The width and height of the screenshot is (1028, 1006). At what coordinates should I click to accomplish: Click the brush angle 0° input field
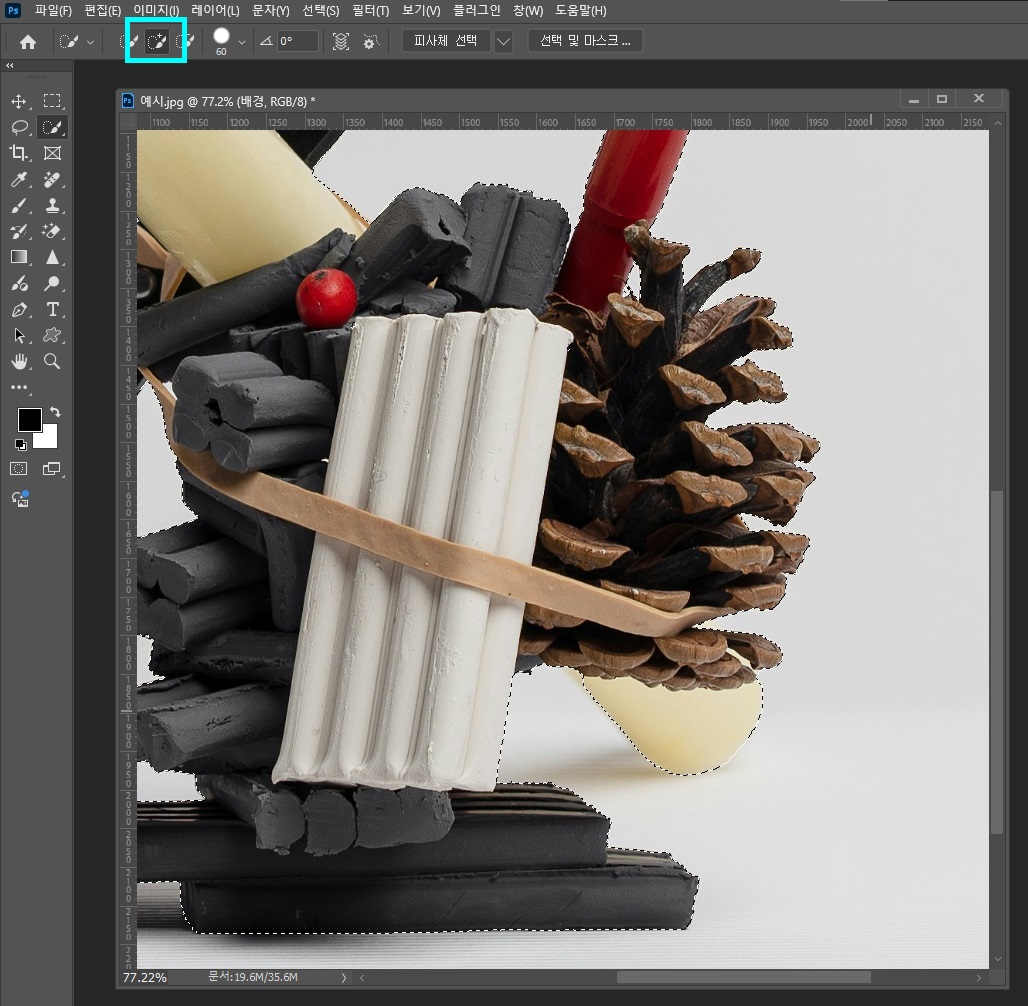(x=298, y=41)
